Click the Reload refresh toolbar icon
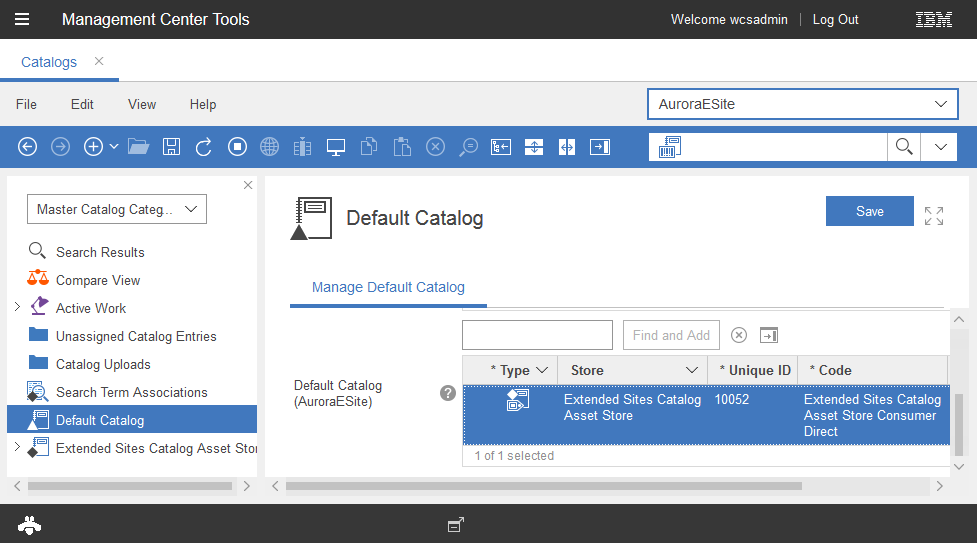Image resolution: width=977 pixels, height=543 pixels. [204, 147]
